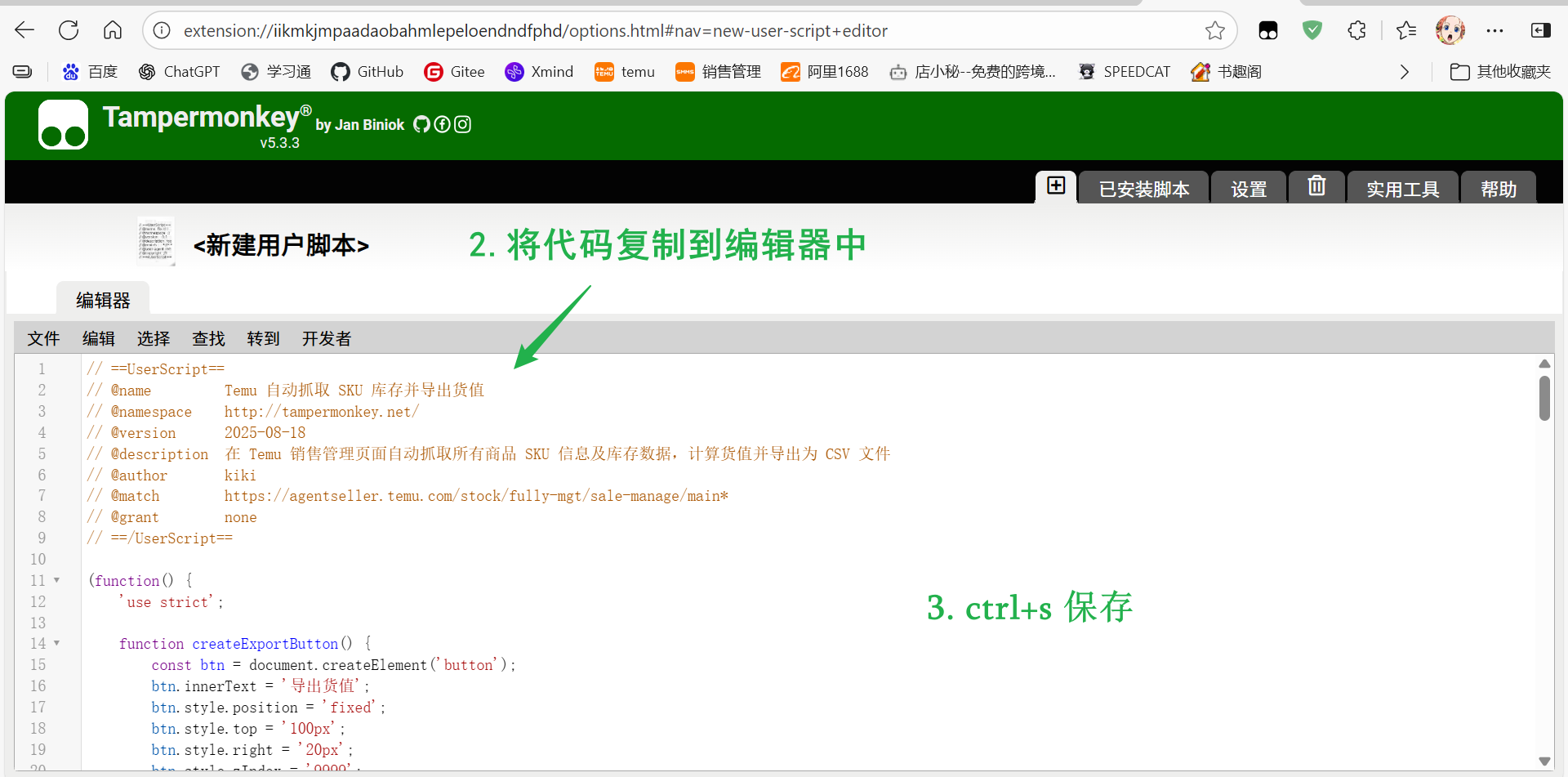Open the browser extensions puzzle icon
Viewport: 1568px width, 777px height.
tap(1356, 30)
